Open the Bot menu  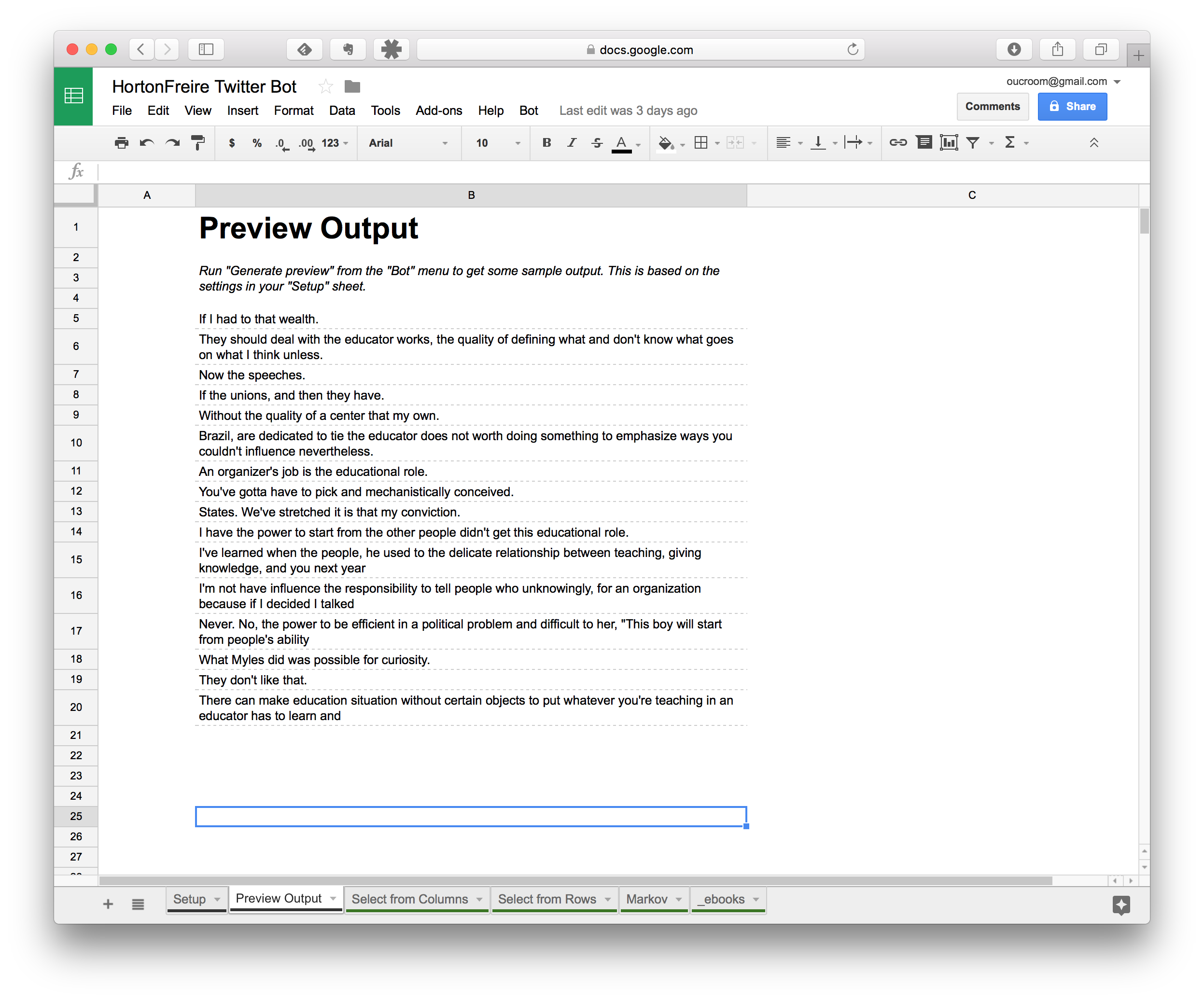529,111
